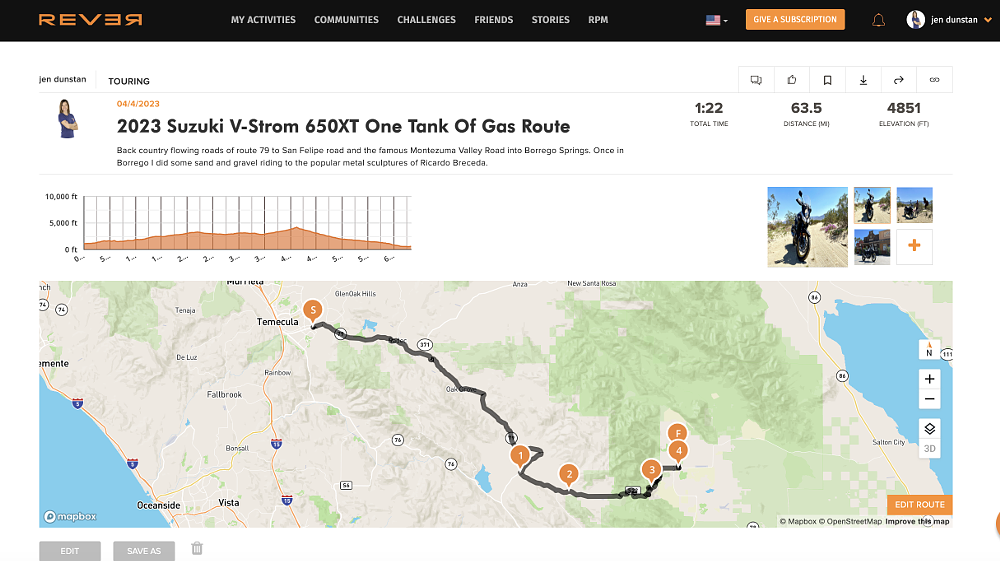Delete ride with trash icon
1000x561 pixels.
pos(197,548)
